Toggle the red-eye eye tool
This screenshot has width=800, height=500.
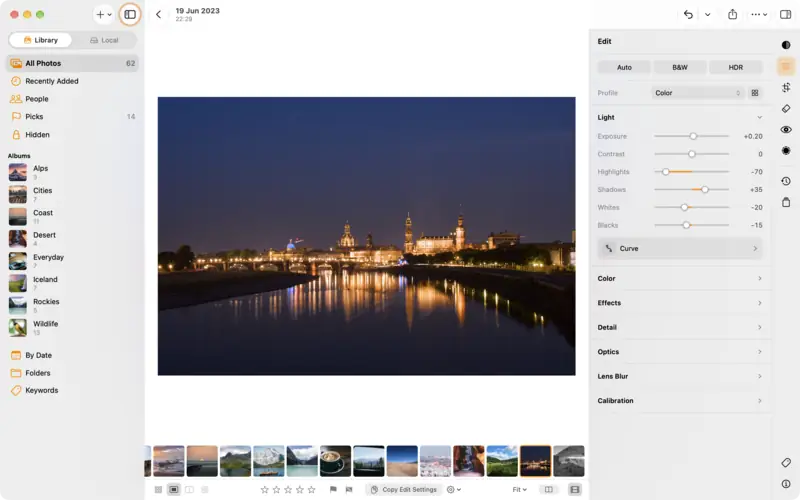coord(786,130)
